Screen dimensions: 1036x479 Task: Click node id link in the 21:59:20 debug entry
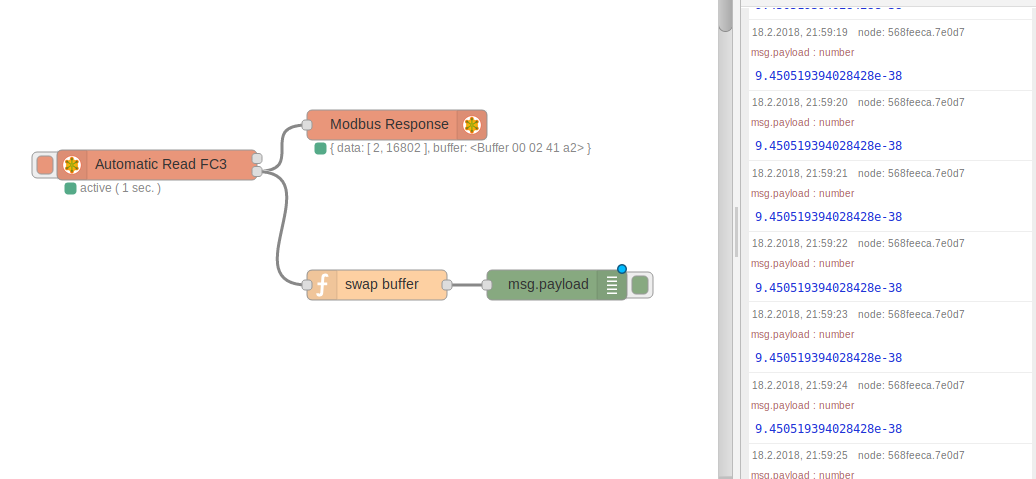pyautogui.click(x=911, y=102)
